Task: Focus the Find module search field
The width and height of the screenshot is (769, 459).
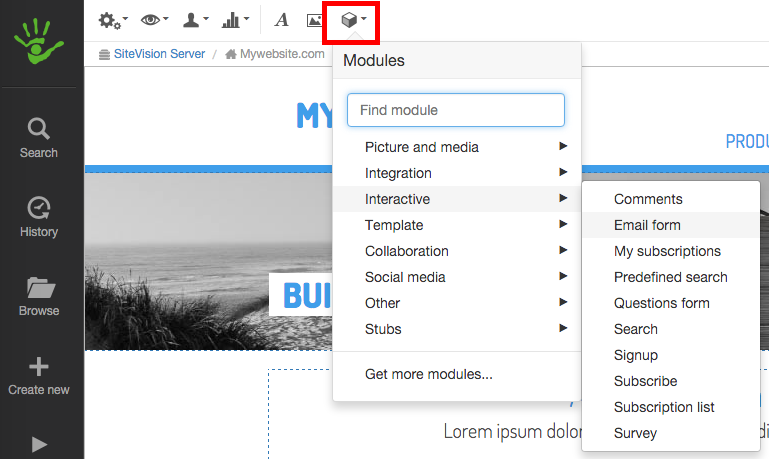Action: tap(456, 110)
